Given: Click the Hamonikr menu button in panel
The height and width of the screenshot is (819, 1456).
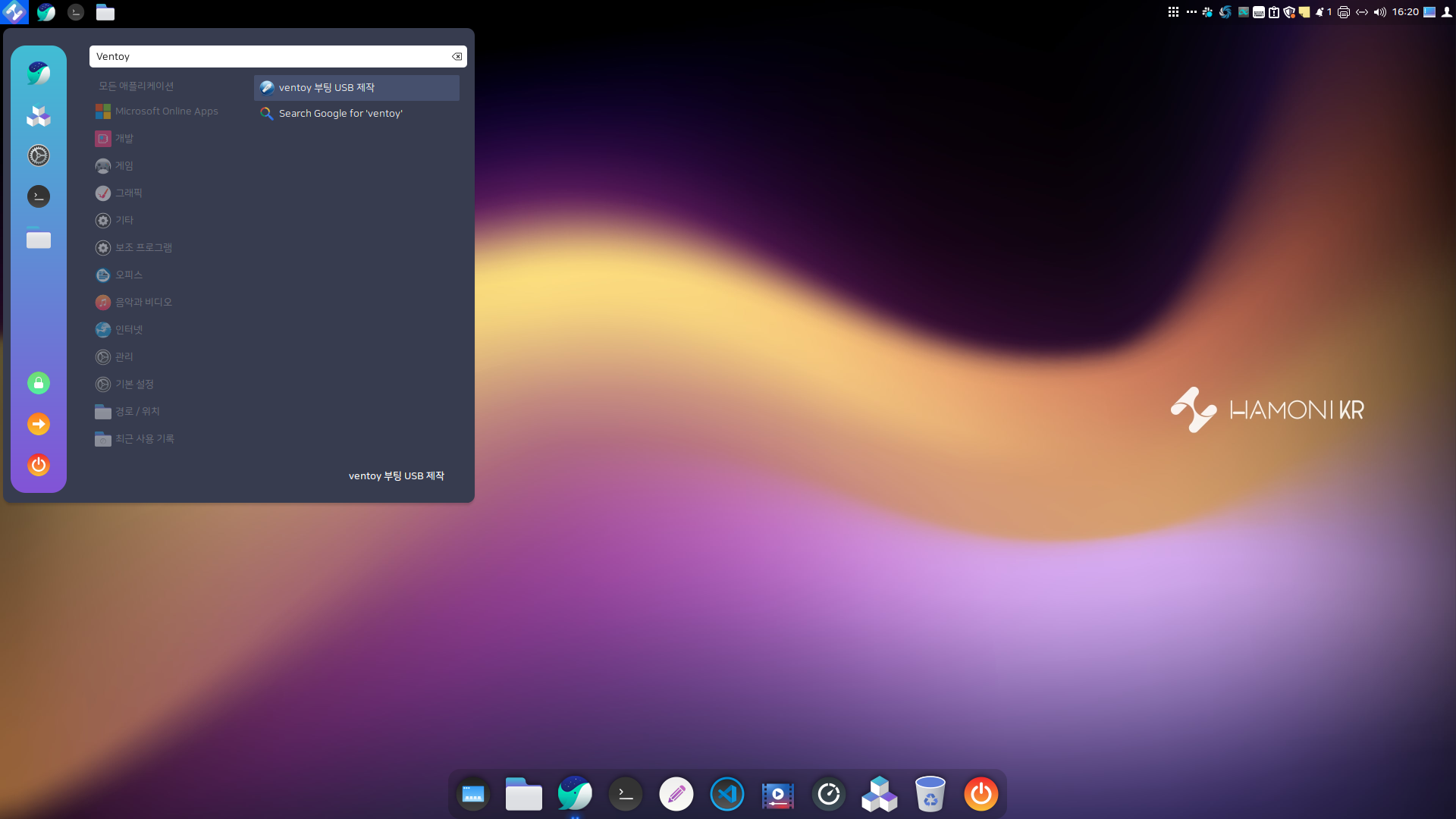Looking at the screenshot, I should tap(14, 12).
